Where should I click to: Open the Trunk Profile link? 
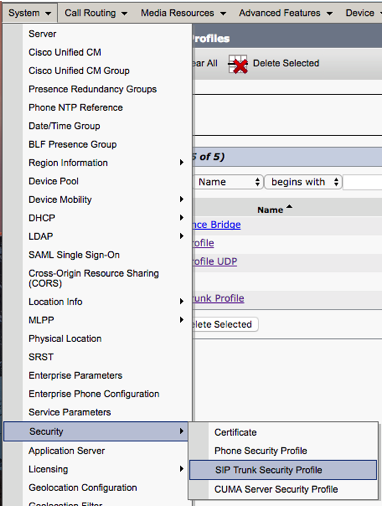pyautogui.click(x=218, y=298)
